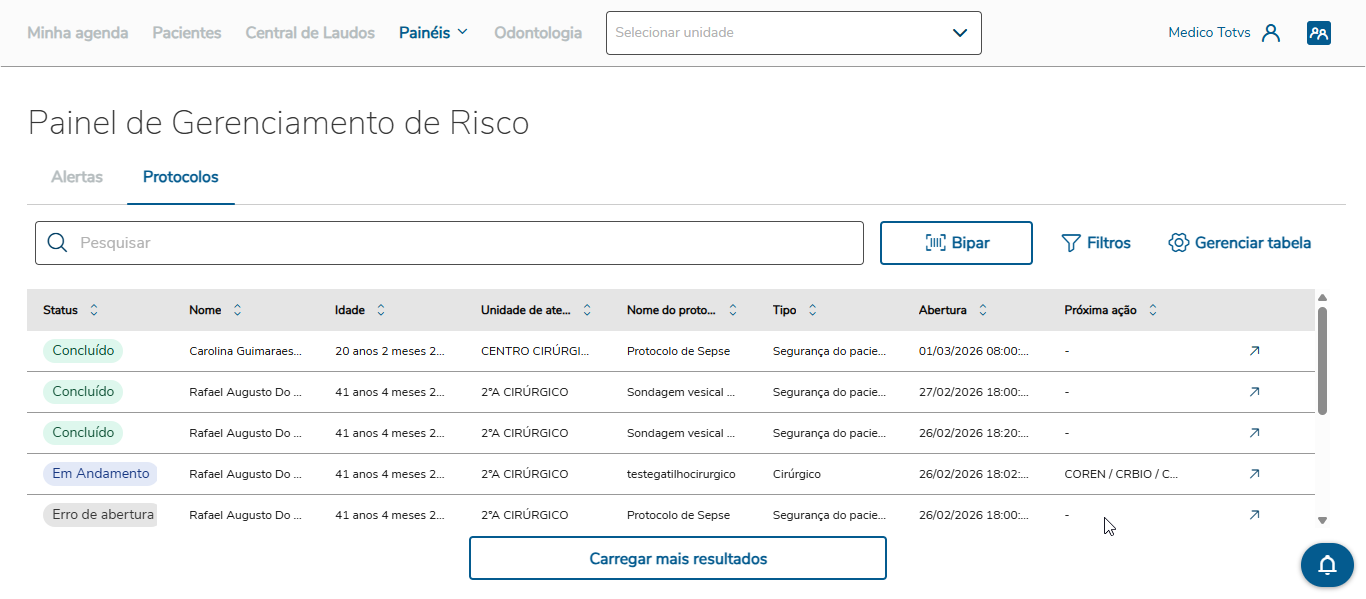The width and height of the screenshot is (1366, 599).
Task: Open the Em Andamento row details arrow
Action: point(1254,474)
